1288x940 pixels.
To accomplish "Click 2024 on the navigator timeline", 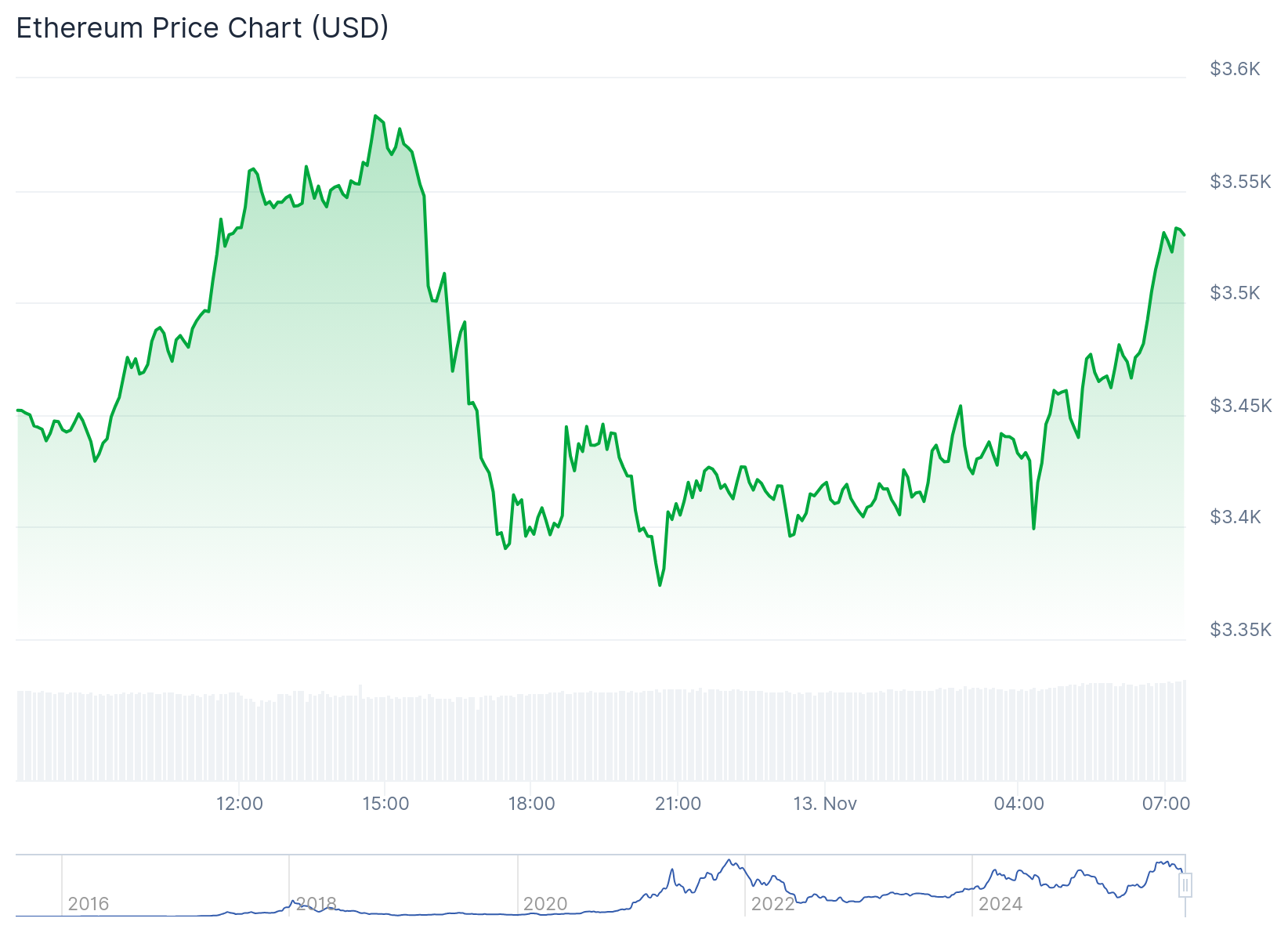I will pos(1000,904).
